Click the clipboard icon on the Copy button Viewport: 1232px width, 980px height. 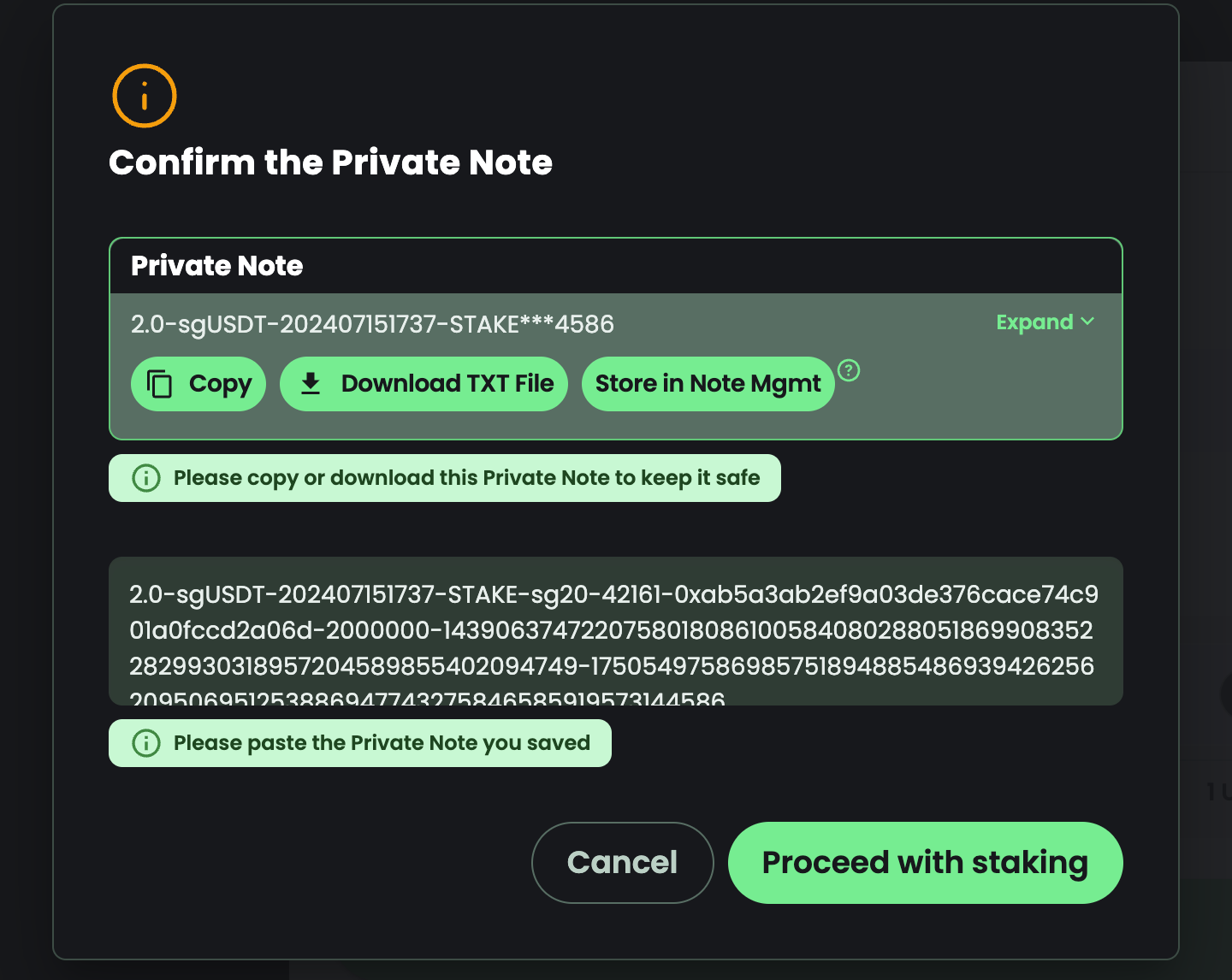(160, 384)
